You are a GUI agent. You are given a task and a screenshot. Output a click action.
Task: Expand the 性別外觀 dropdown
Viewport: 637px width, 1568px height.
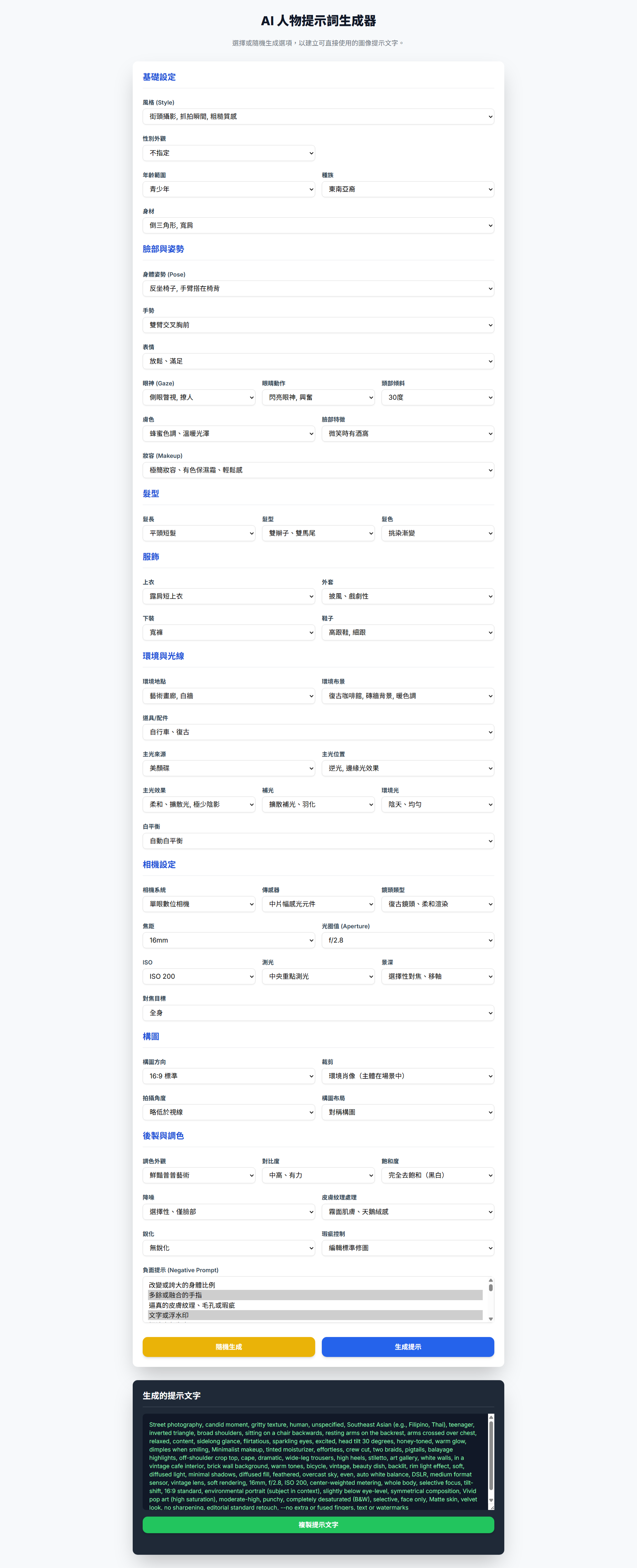click(x=228, y=153)
